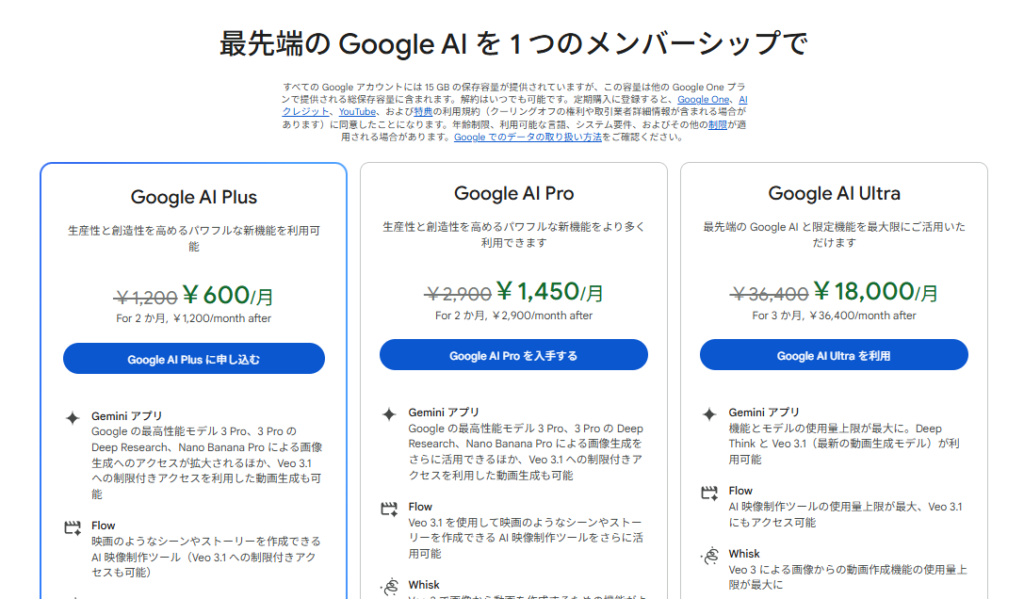Click the Google AI Pro を入手する button
This screenshot has width=1024, height=599.
coord(513,354)
